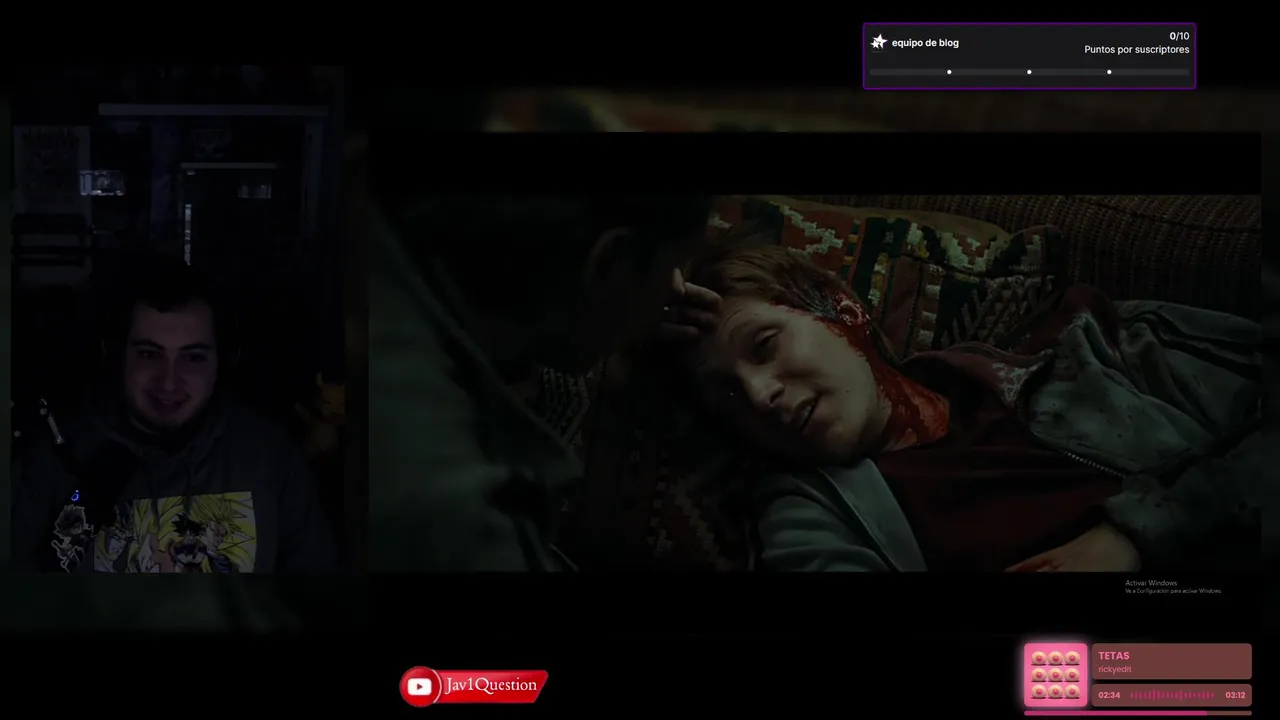Click the Jav1Question channel name

491,685
